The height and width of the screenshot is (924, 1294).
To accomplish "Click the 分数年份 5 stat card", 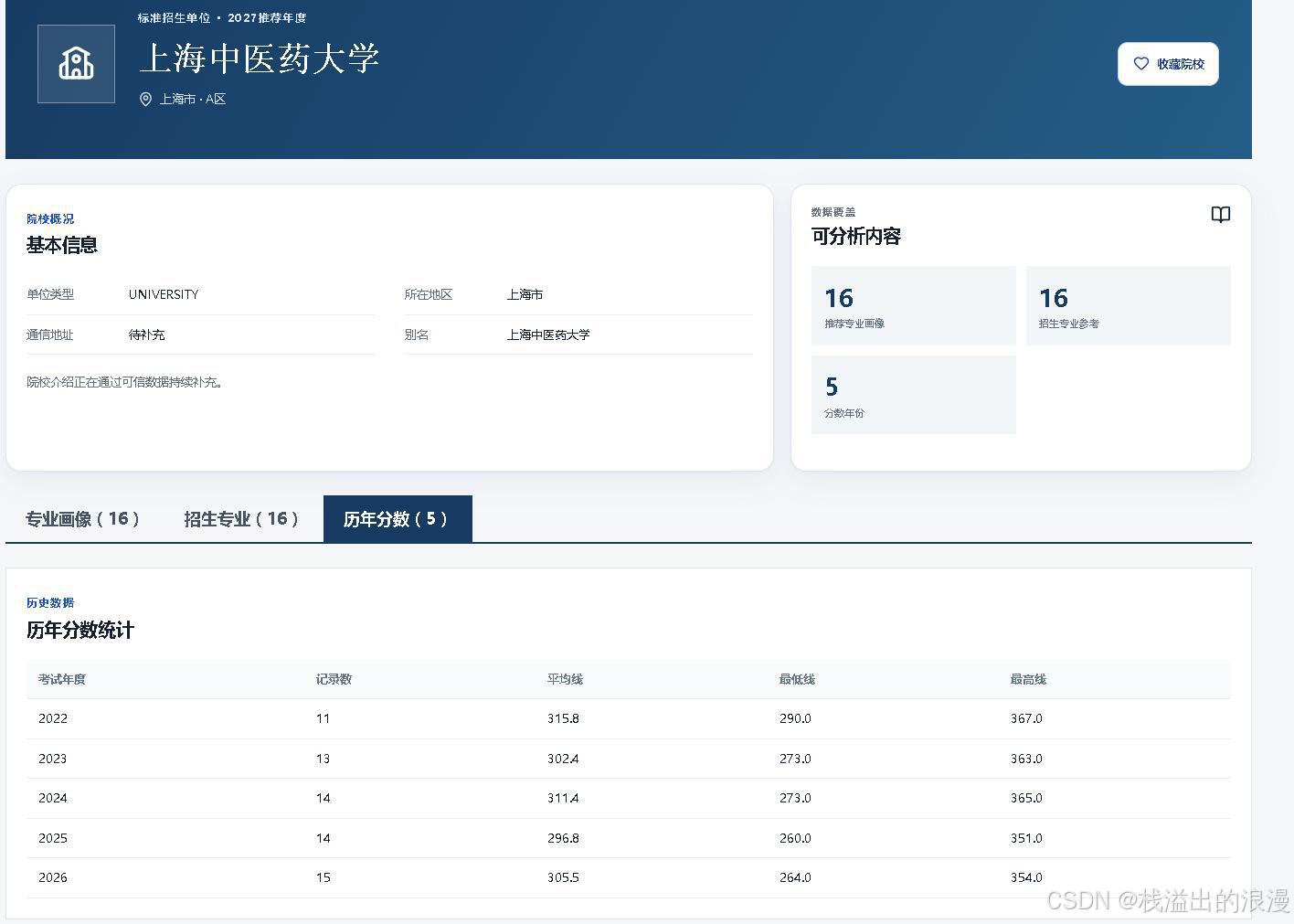I will pyautogui.click(x=913, y=395).
